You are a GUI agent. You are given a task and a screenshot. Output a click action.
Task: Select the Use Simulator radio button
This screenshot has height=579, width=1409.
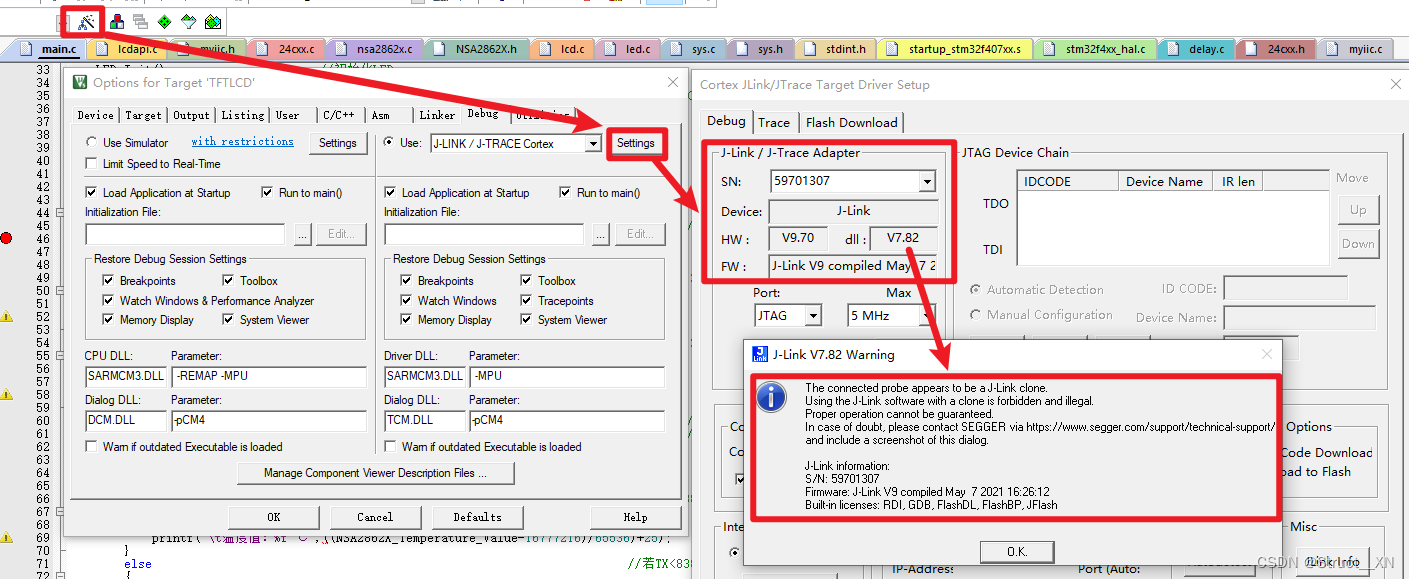point(91,141)
